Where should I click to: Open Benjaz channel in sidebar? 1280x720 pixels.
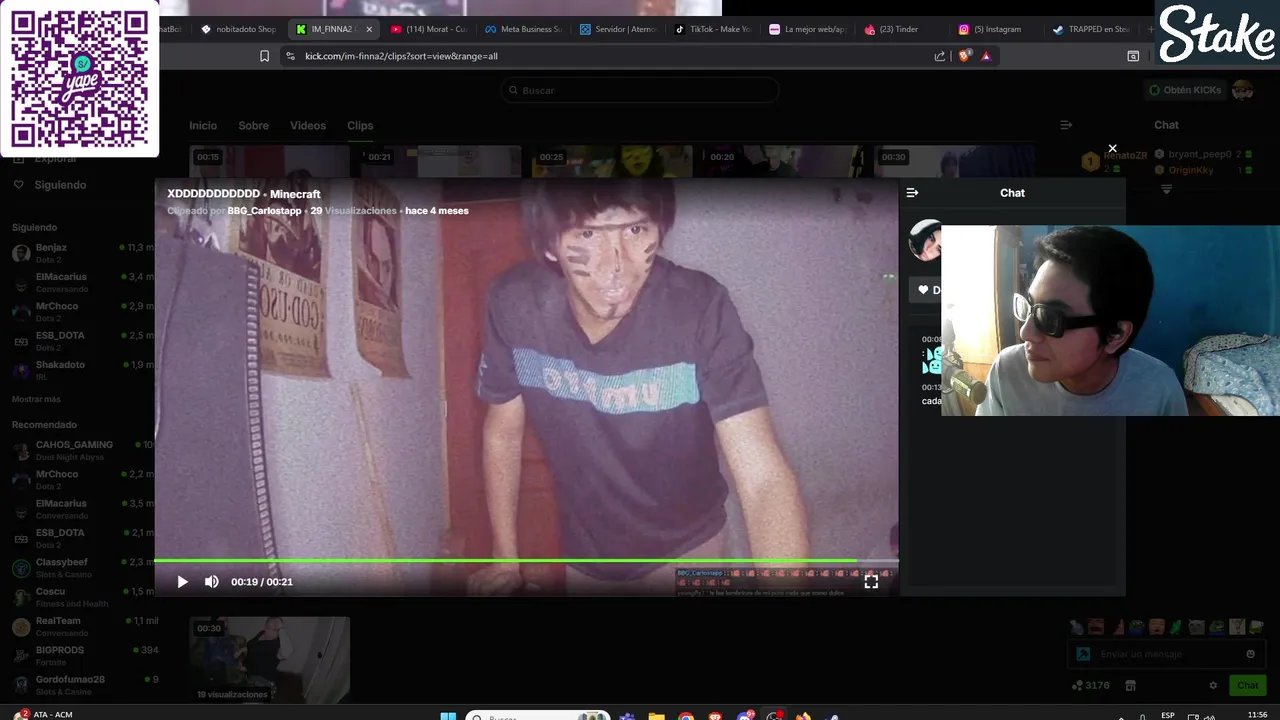[x=80, y=253]
